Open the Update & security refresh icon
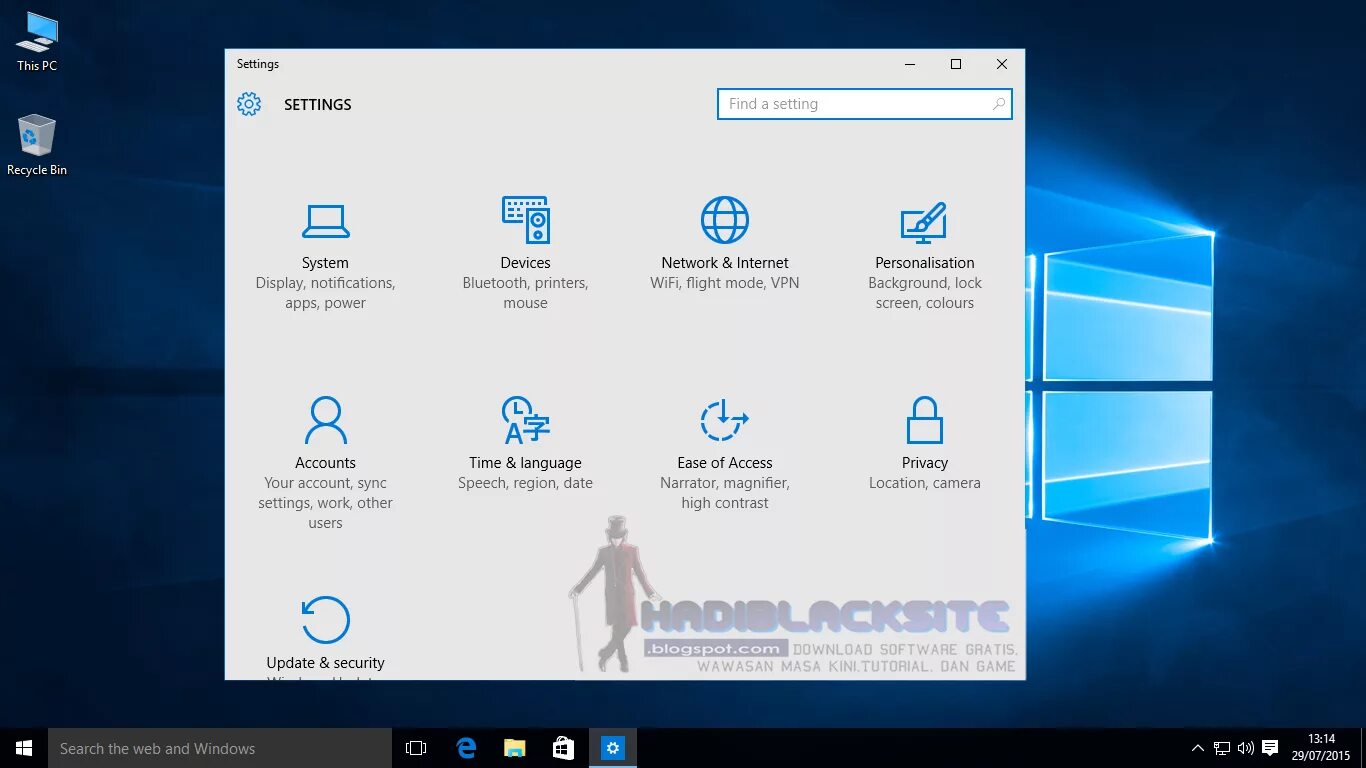Viewport: 1366px width, 768px height. (x=325, y=620)
